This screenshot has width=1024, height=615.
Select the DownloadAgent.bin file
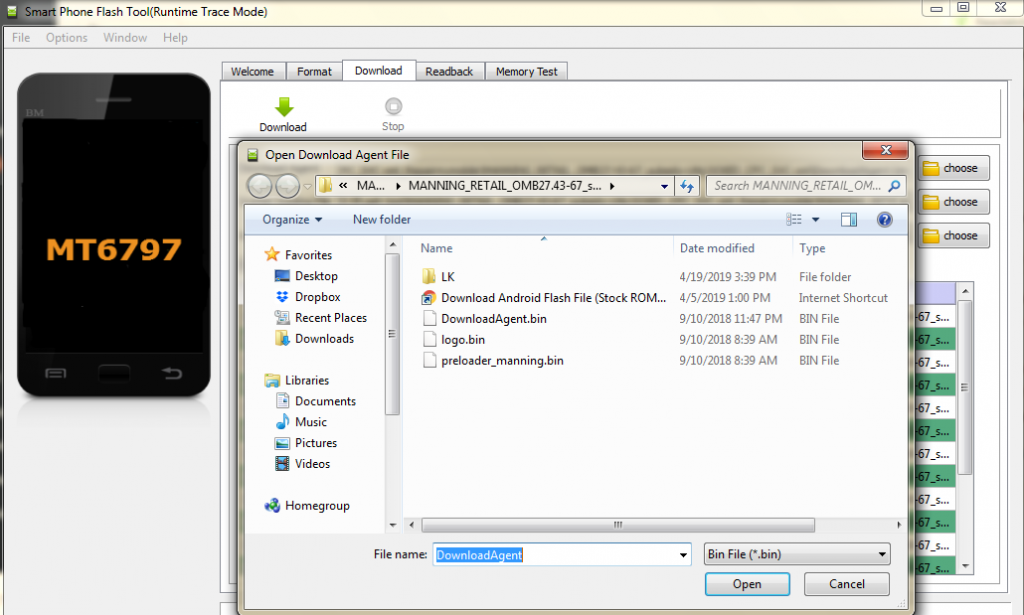[493, 319]
